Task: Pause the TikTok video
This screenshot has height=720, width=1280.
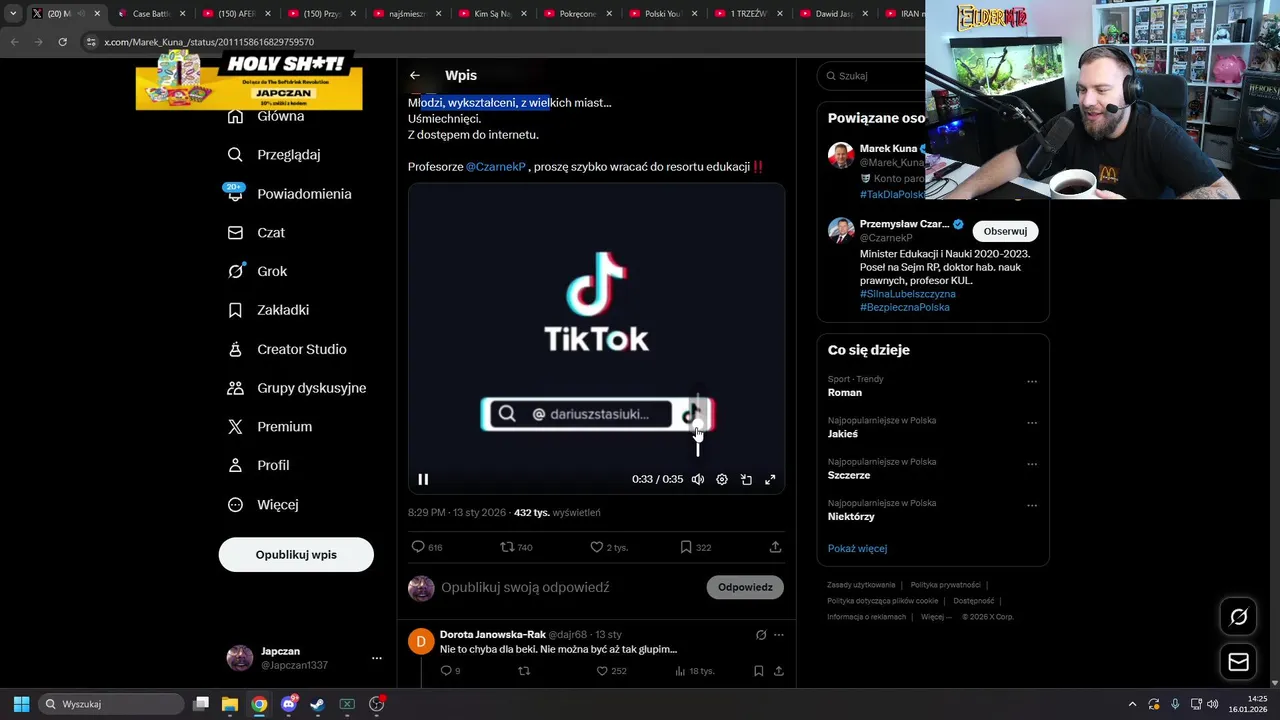Action: (423, 480)
